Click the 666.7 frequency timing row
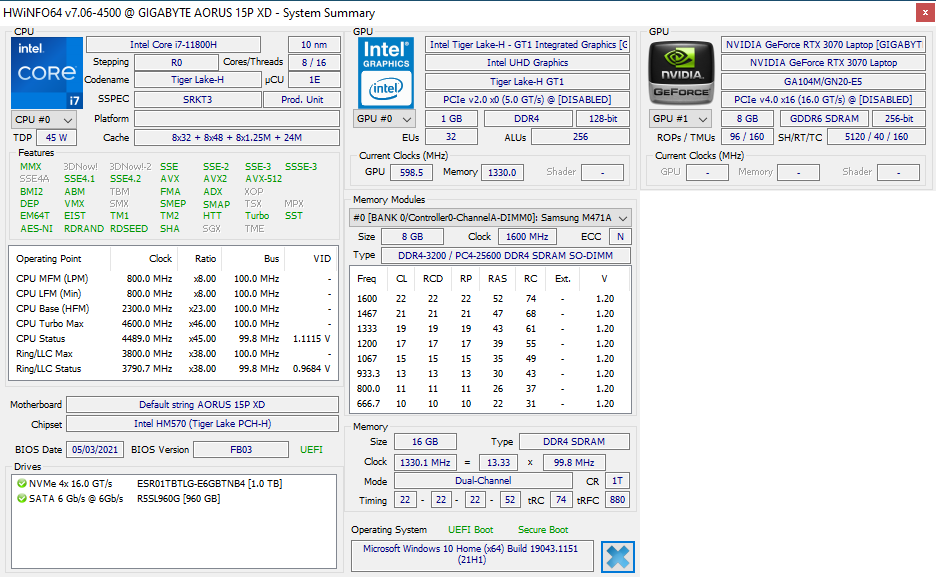The image size is (936, 577). tap(489, 403)
